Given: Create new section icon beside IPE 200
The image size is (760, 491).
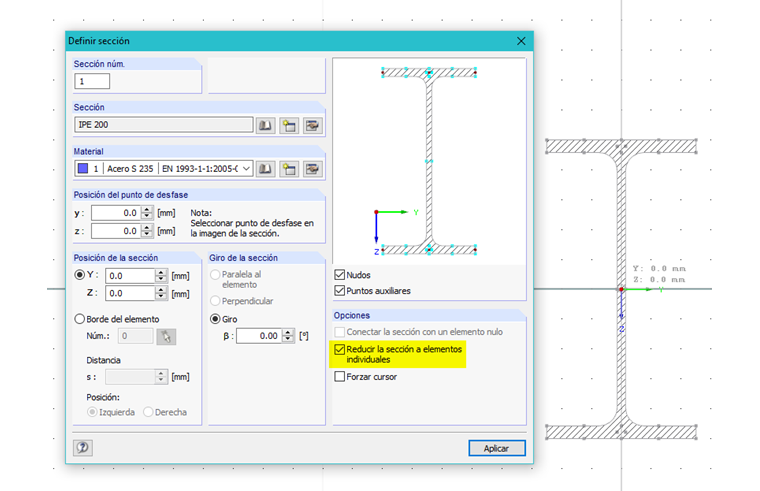Looking at the screenshot, I should tap(289, 126).
